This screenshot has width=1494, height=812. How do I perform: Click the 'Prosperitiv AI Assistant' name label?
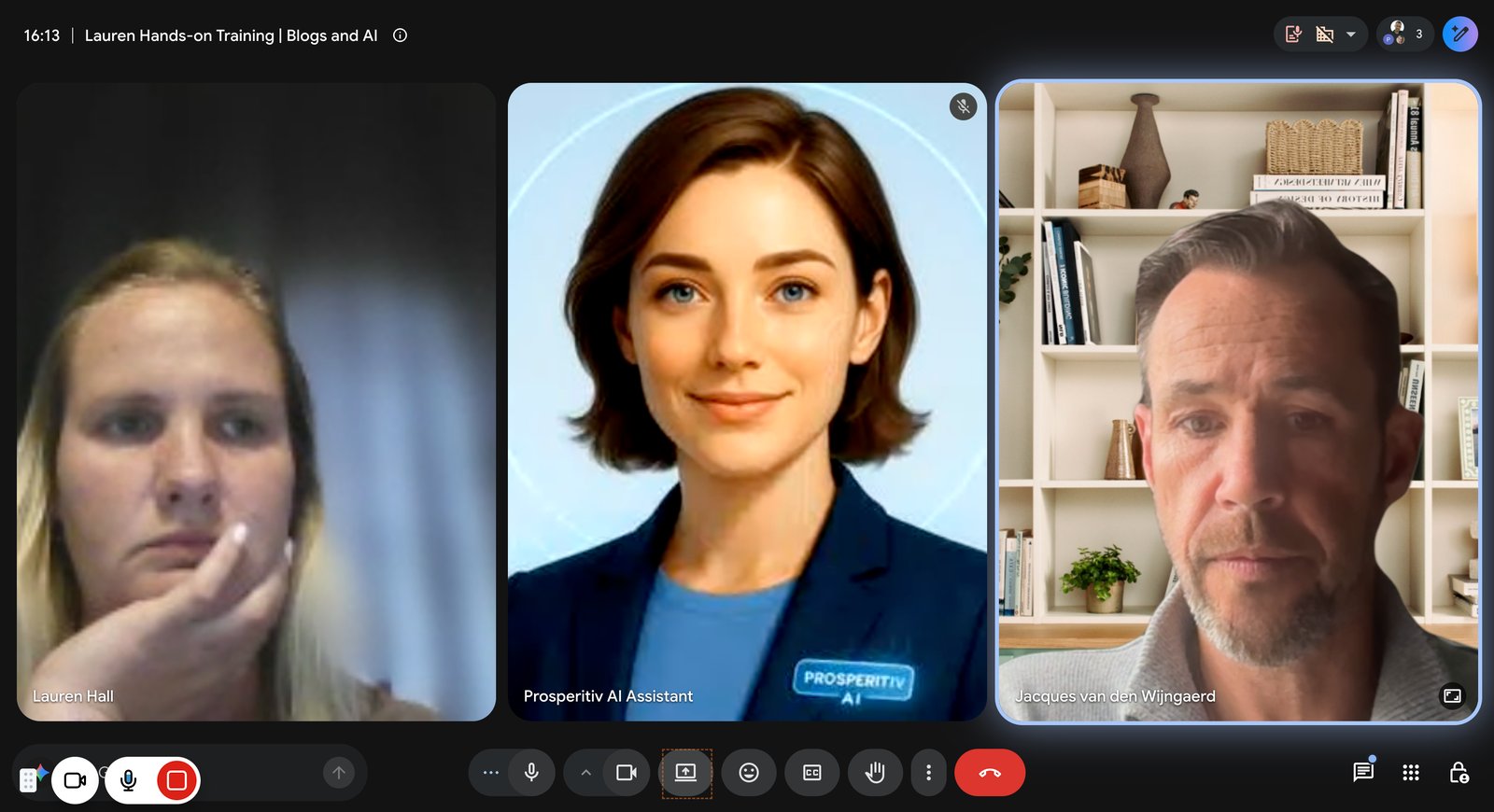608,696
